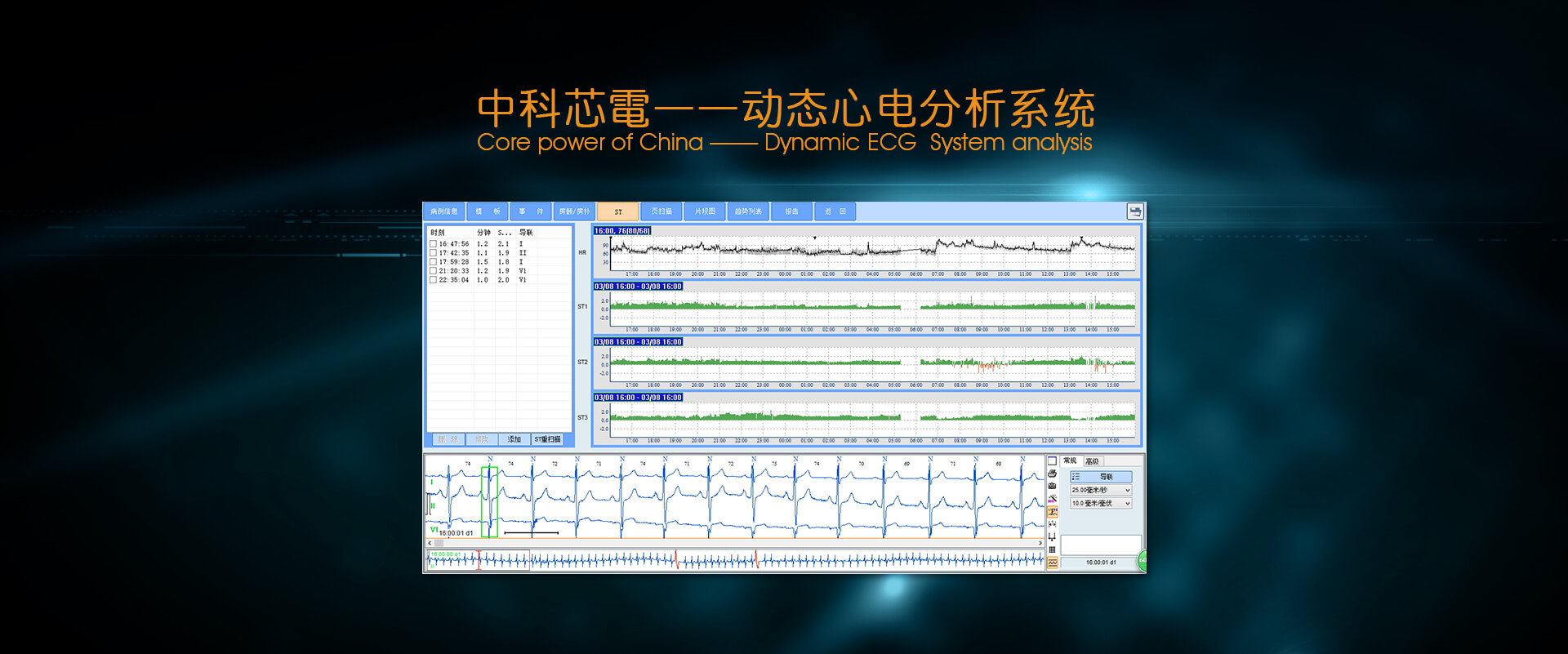Click the ECG strip left scroll arrow

[430, 542]
